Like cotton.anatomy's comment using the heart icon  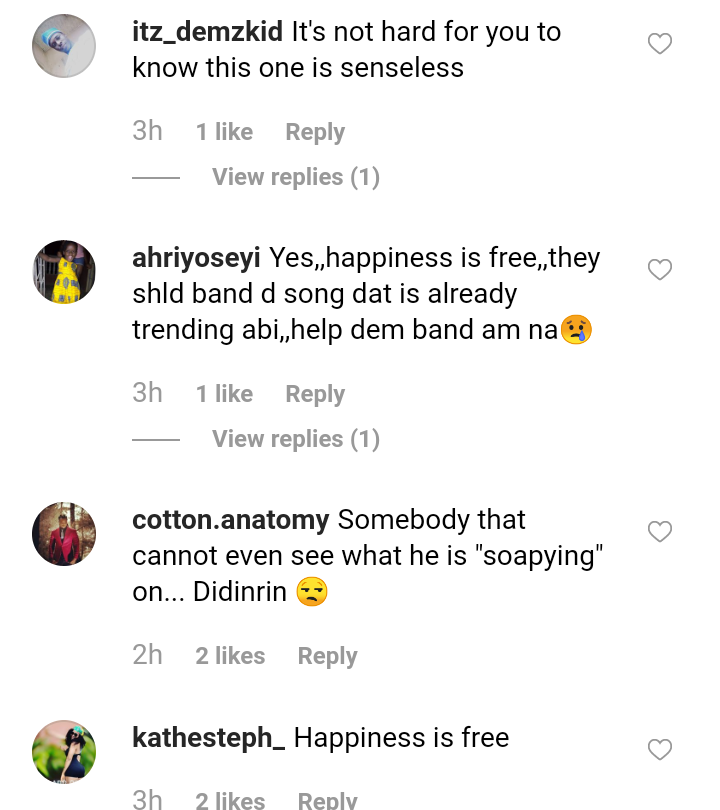coord(660,532)
